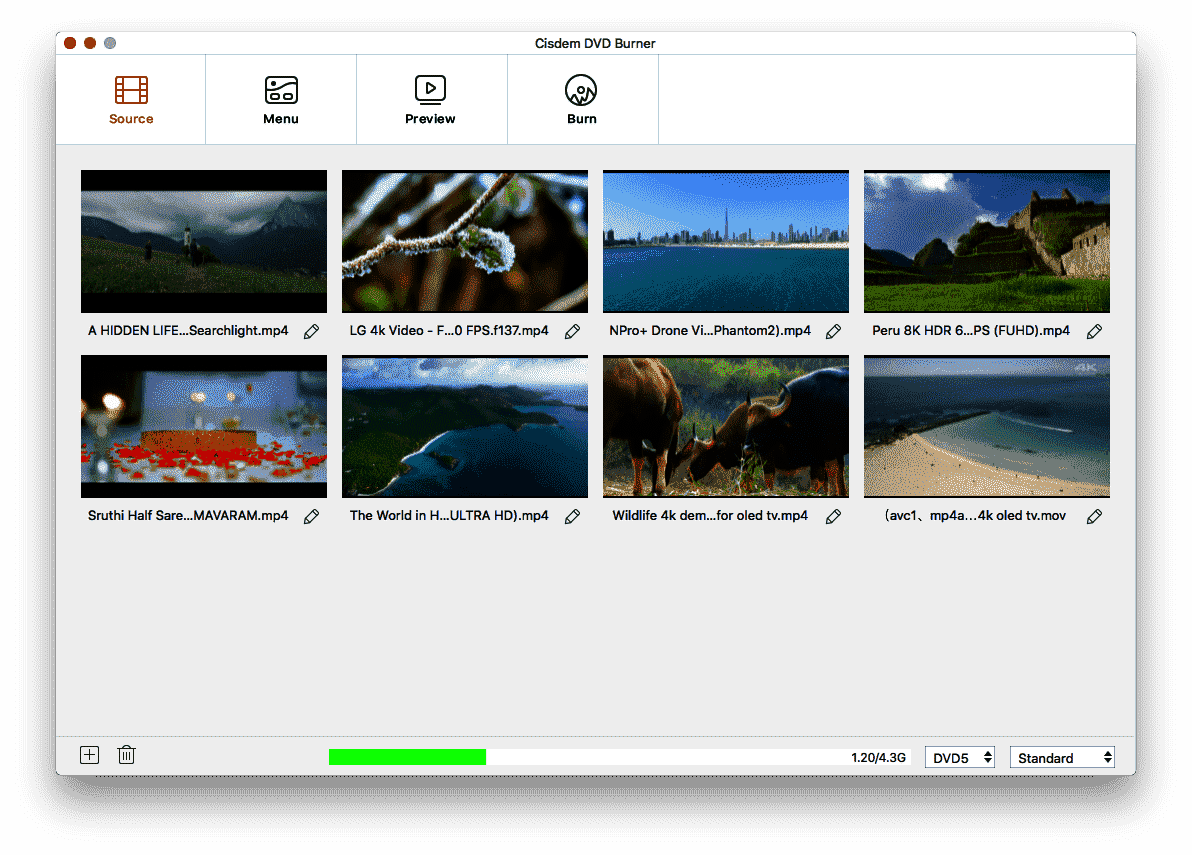
Task: Open the Preview tab
Action: (430, 100)
